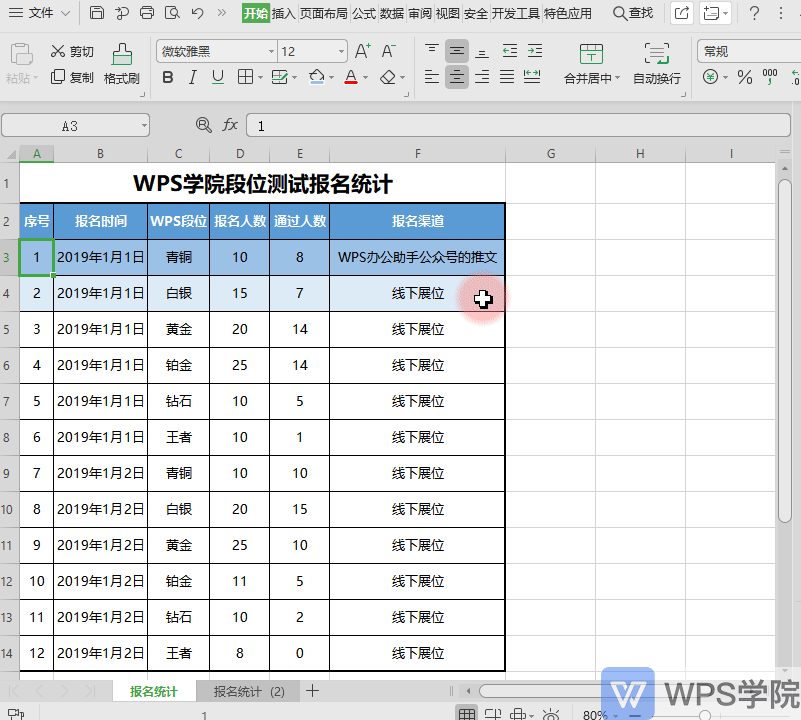Viewport: 801px width, 720px height.
Task: Align text right
Action: 482,77
